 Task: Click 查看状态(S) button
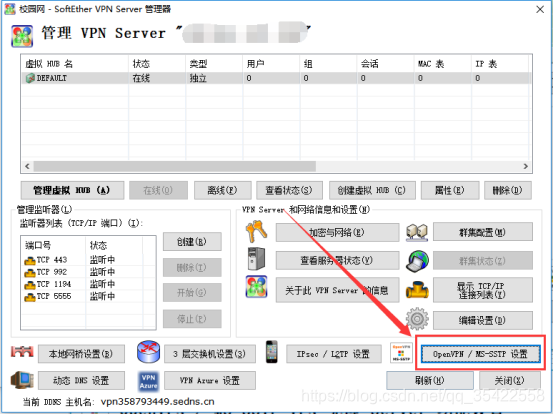(x=289, y=190)
